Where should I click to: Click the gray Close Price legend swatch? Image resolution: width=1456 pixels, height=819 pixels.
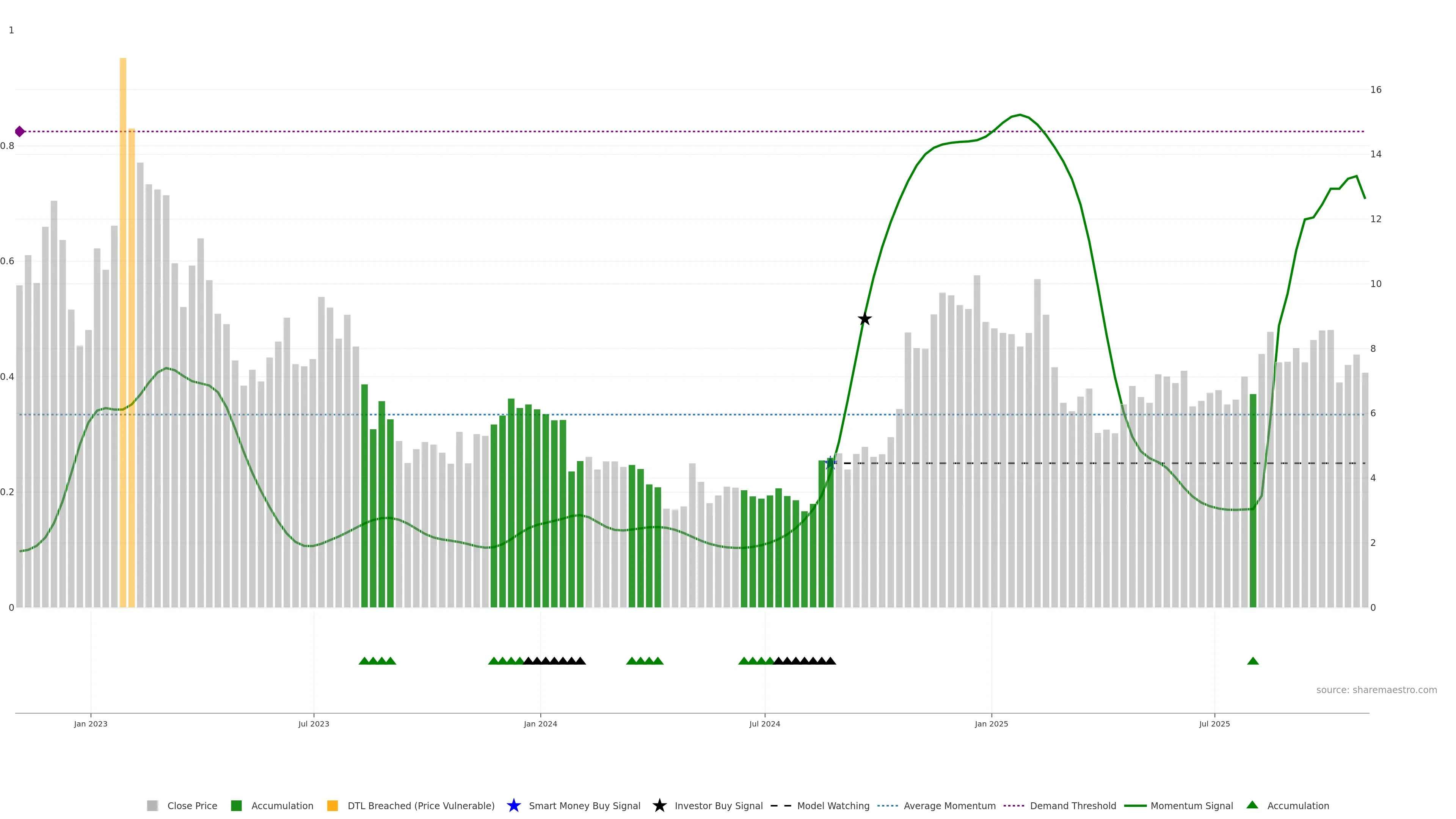152,805
